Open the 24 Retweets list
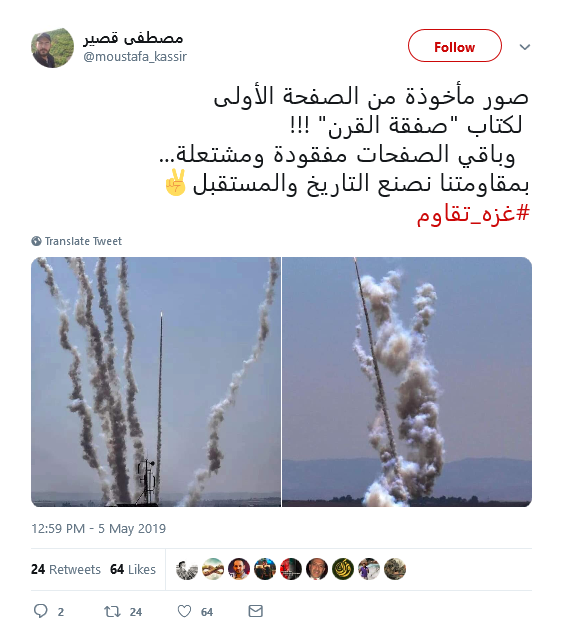Viewport: 565px width, 637px height. [x=66, y=570]
